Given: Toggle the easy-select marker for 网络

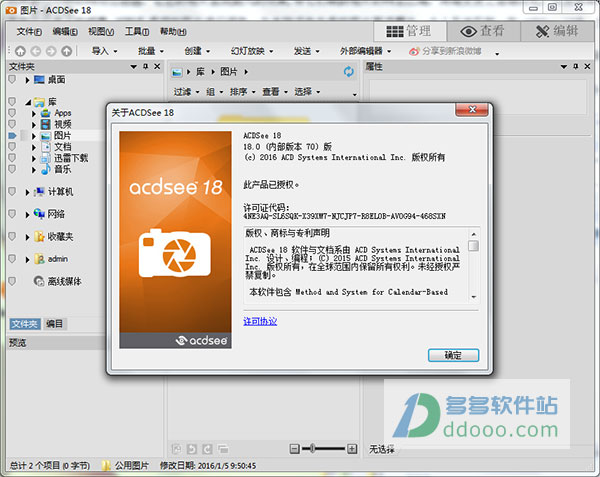Looking at the screenshot, I should [12, 214].
